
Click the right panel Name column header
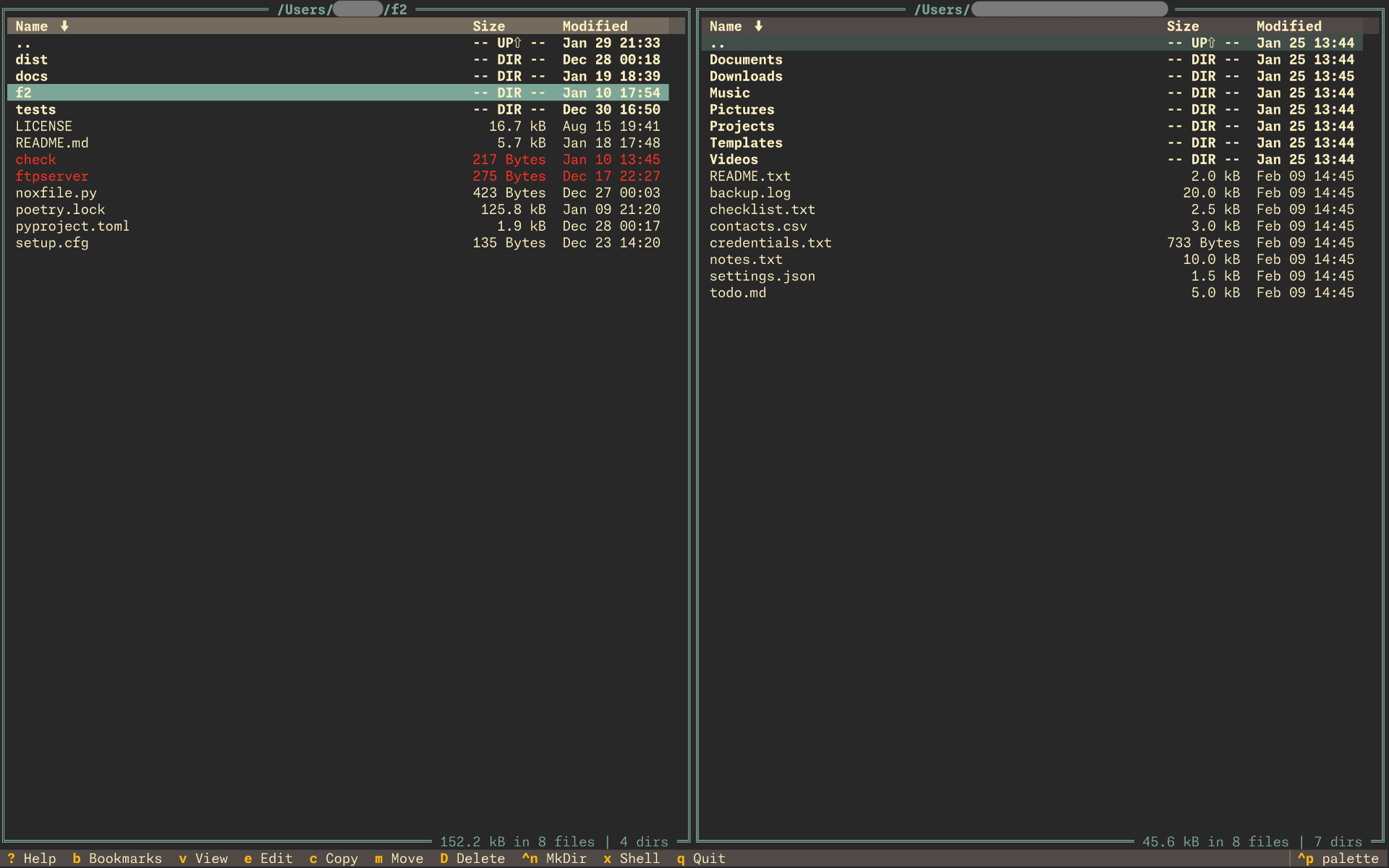[x=726, y=26]
